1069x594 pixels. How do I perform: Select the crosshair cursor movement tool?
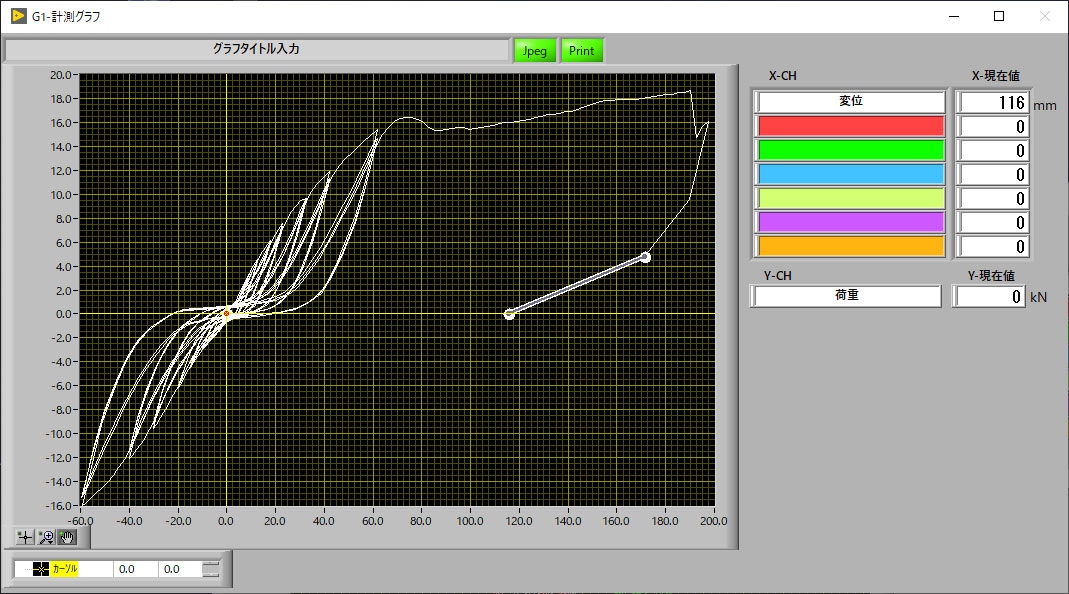(x=24, y=537)
